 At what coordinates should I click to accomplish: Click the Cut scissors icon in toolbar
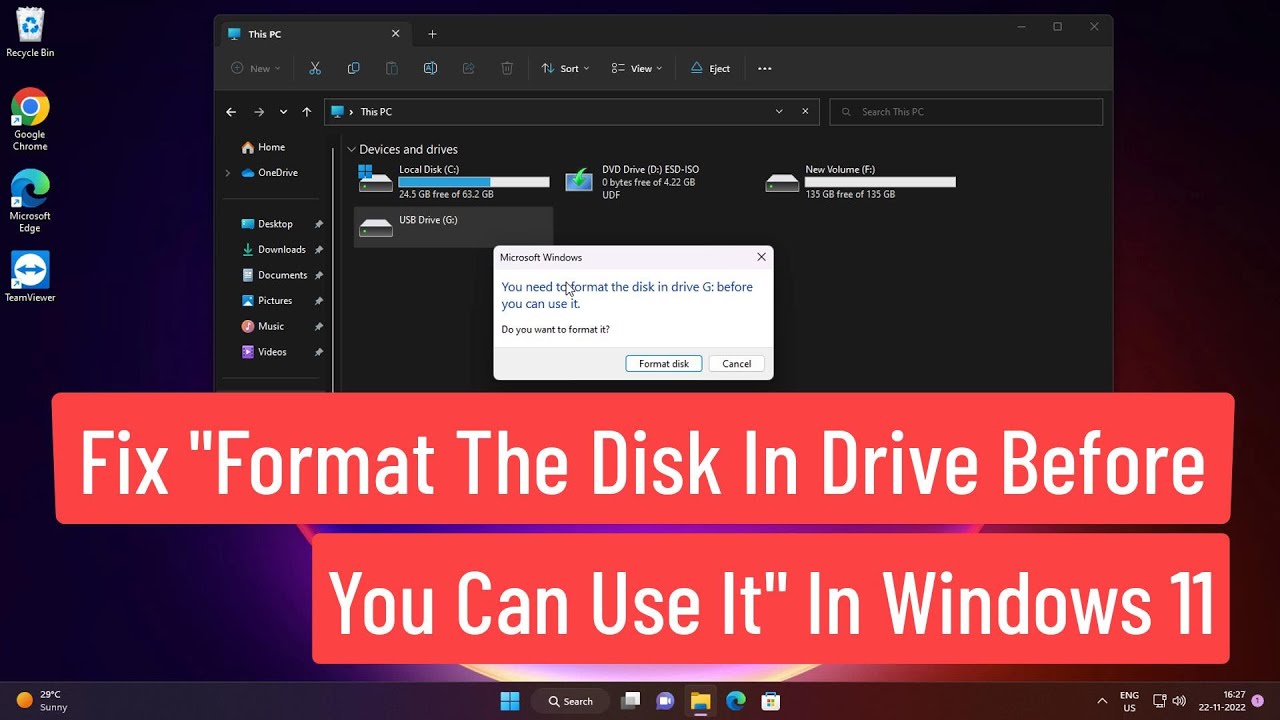315,68
